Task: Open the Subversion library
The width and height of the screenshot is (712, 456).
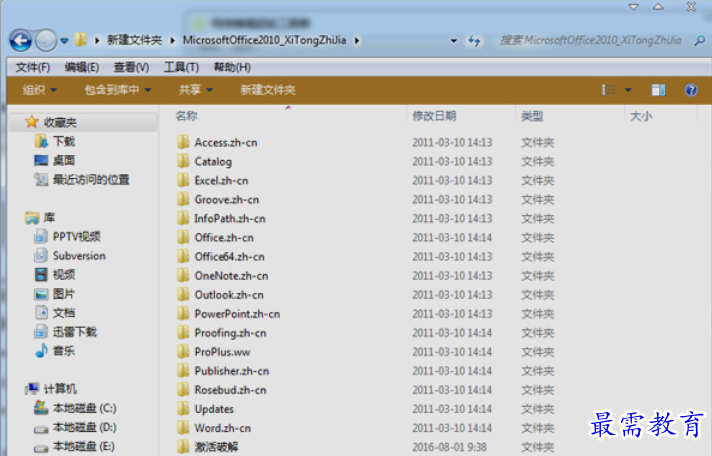Action: coord(79,256)
